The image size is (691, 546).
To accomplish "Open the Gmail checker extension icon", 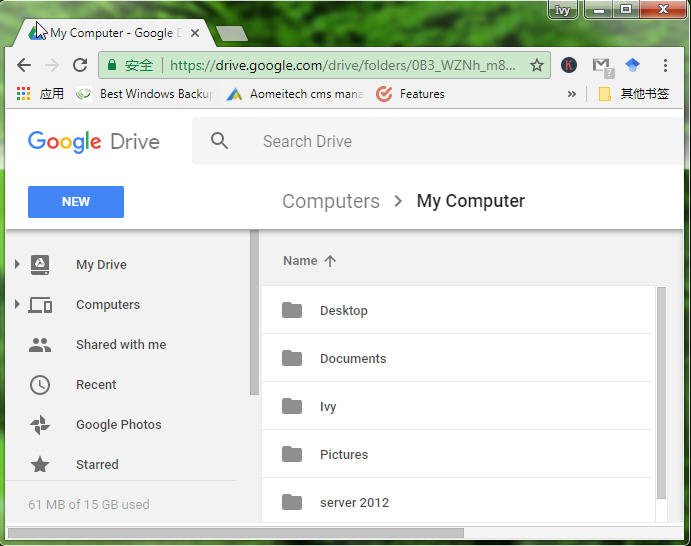I will coord(602,67).
